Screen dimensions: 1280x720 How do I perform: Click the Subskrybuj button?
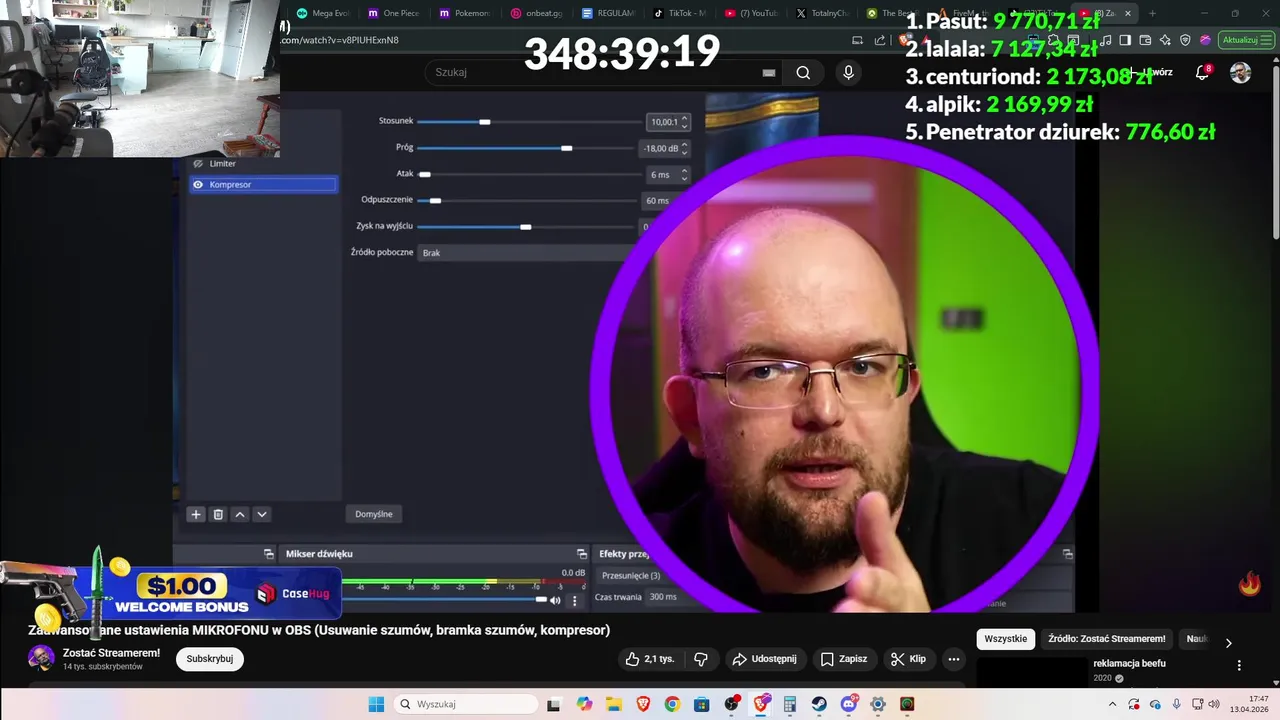click(209, 659)
